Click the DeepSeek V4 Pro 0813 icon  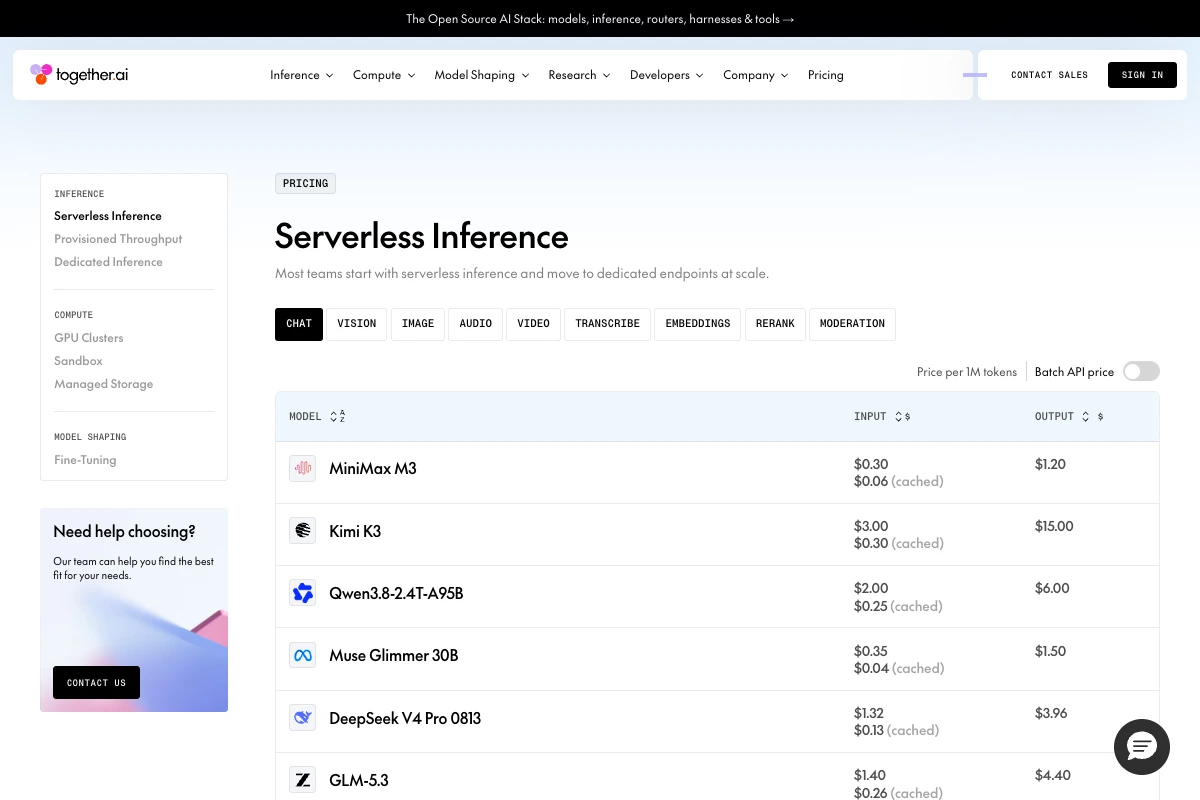pyautogui.click(x=302, y=718)
